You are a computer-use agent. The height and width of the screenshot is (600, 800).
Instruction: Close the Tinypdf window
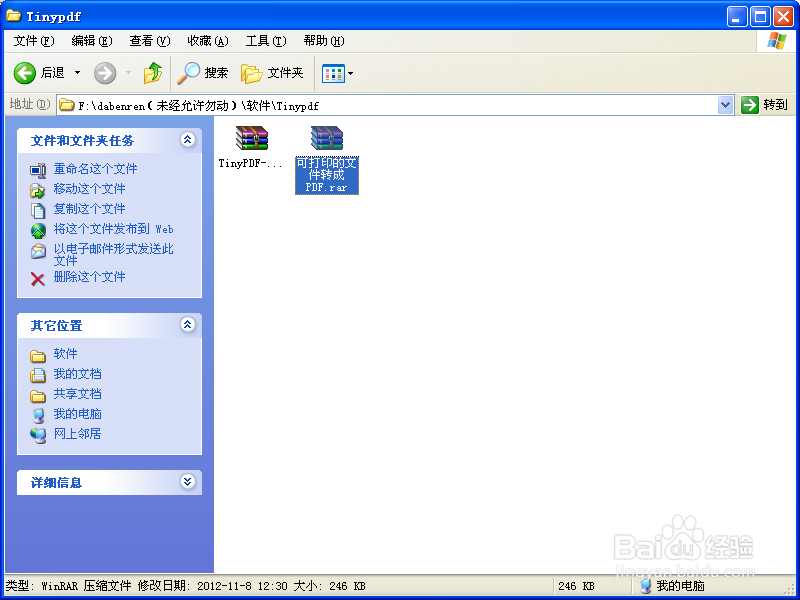point(784,17)
